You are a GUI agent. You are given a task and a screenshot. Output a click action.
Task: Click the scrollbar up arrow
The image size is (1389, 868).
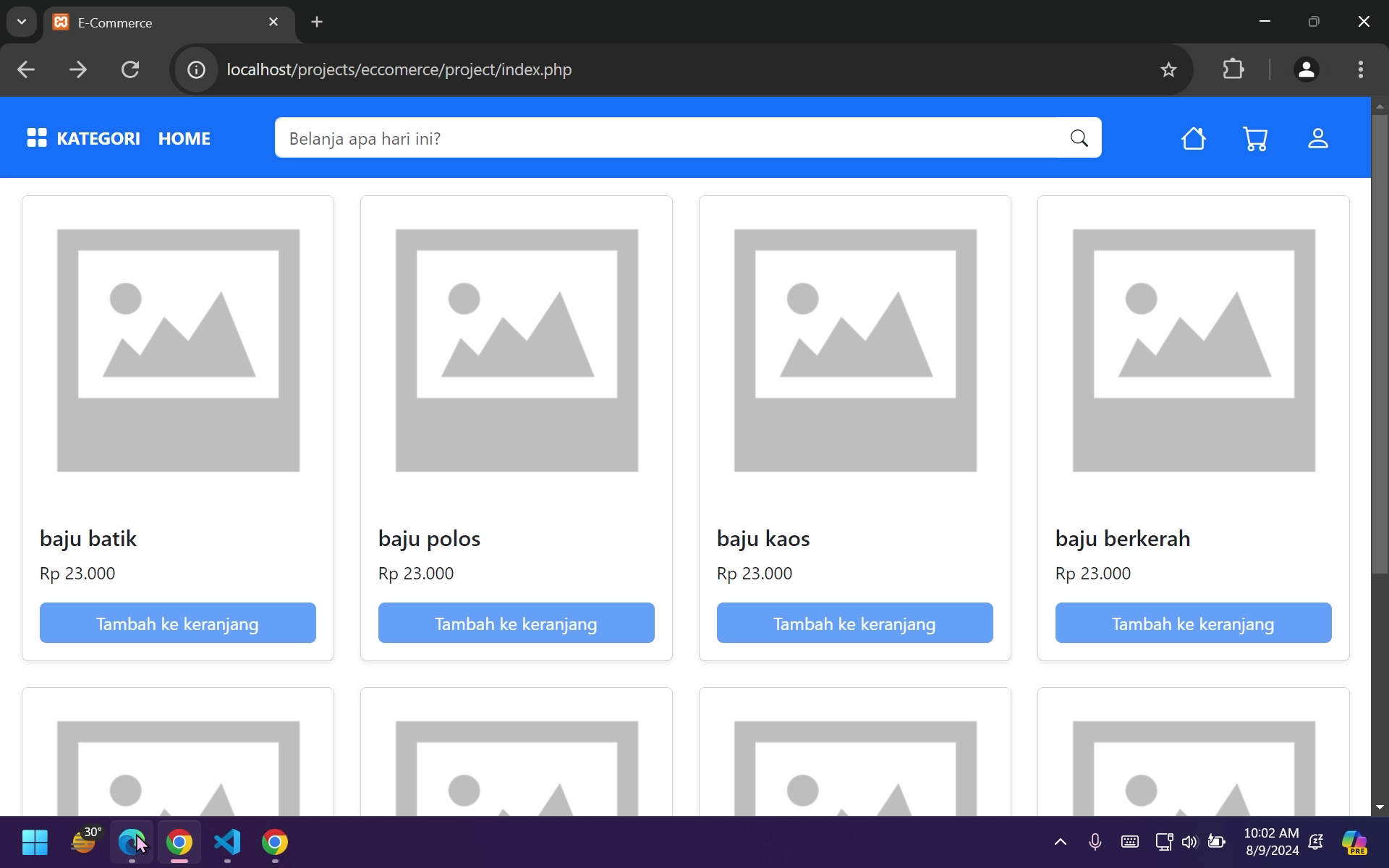pyautogui.click(x=1380, y=106)
